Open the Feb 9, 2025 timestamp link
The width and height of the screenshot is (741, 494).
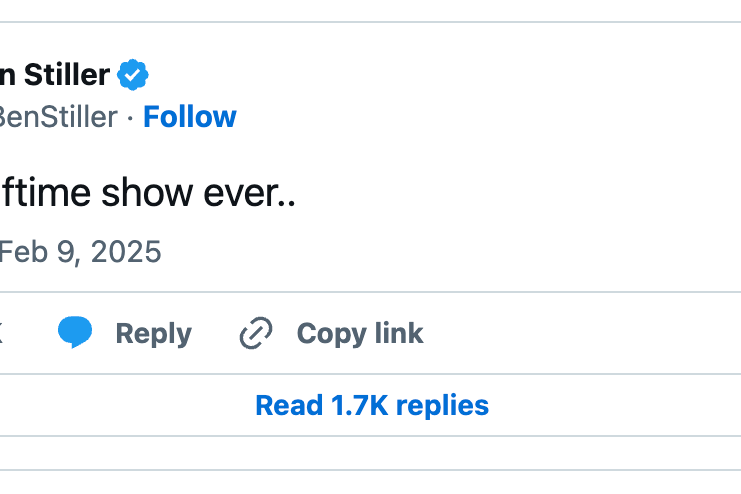[80, 251]
